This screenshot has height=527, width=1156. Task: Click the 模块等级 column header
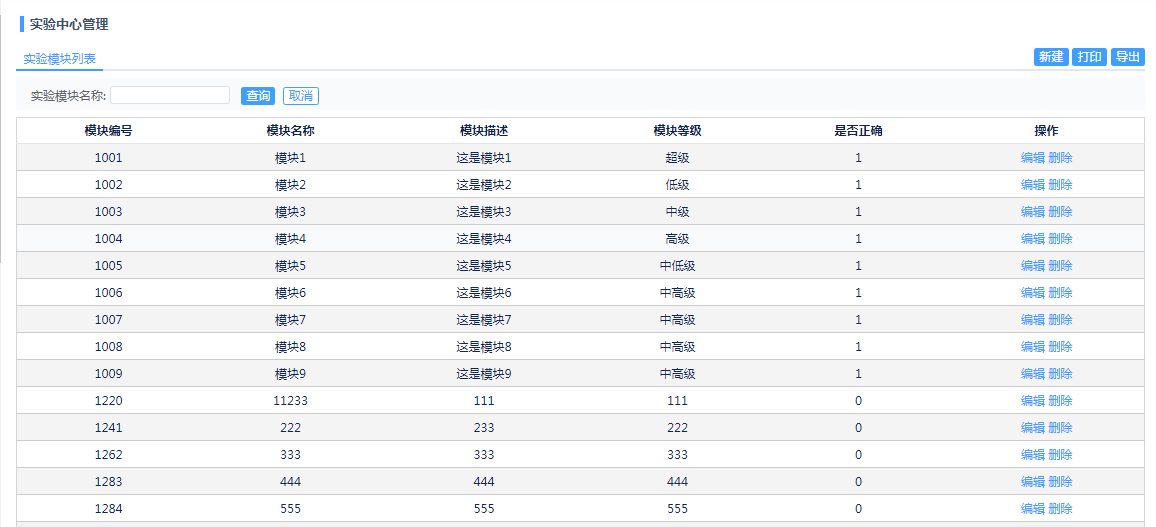click(677, 130)
